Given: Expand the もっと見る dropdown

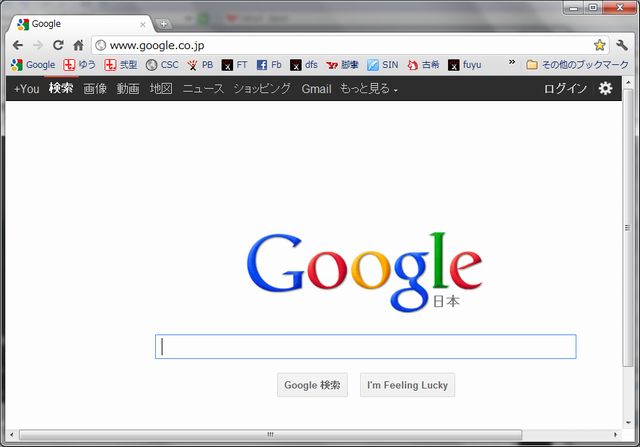Looking at the screenshot, I should 369,89.
